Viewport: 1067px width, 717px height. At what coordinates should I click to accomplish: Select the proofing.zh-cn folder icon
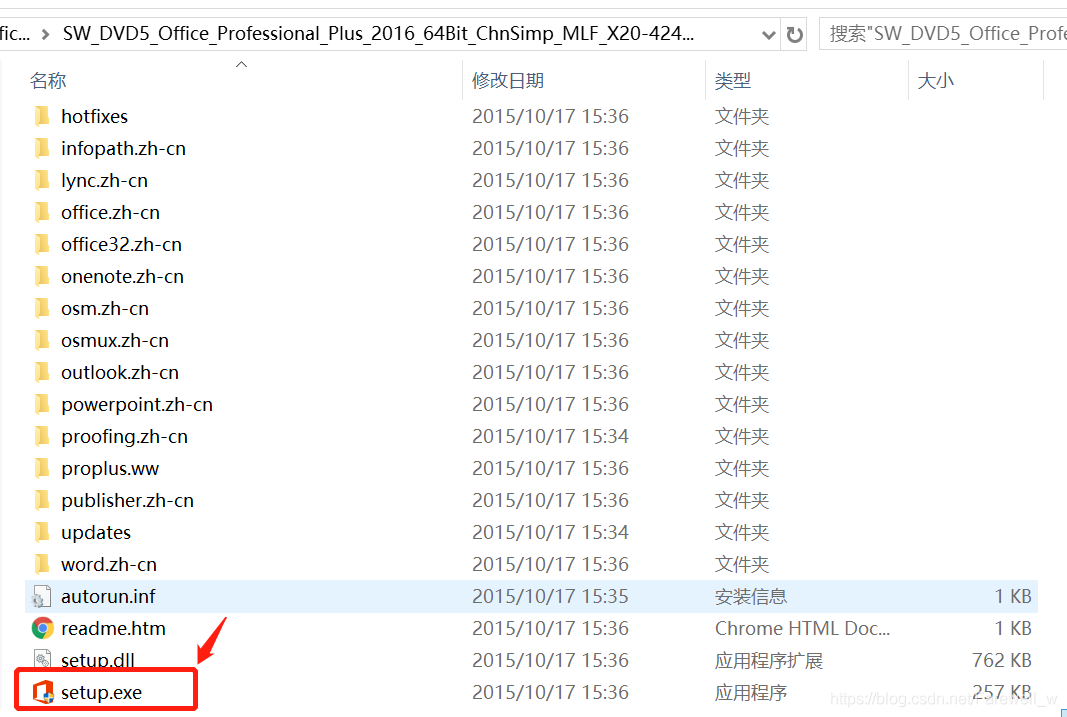pos(42,436)
